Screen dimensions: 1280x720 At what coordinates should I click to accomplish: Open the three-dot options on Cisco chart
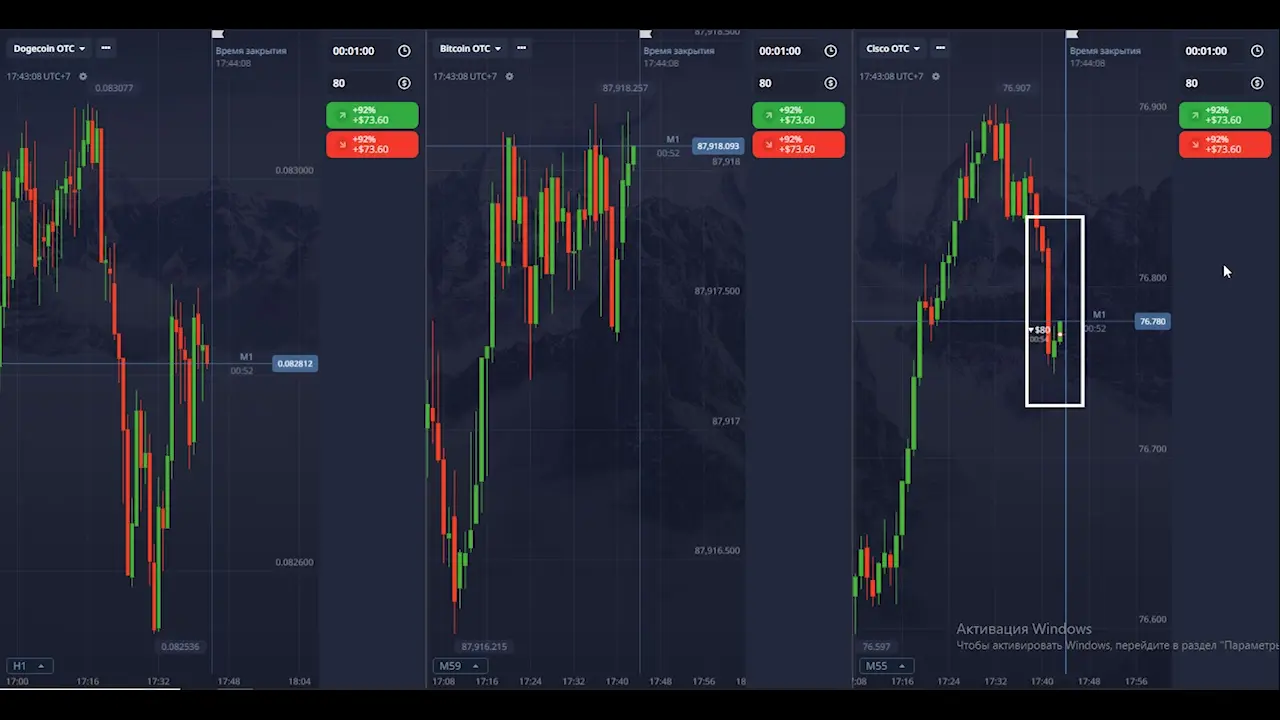click(942, 48)
